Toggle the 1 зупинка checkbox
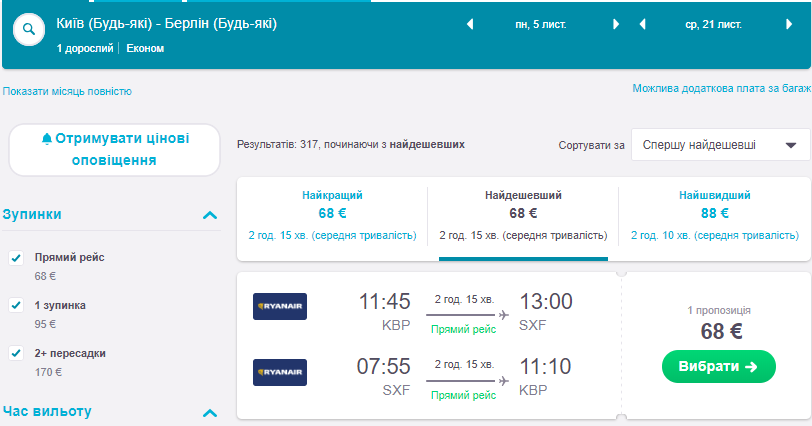The height and width of the screenshot is (426, 812). click(x=16, y=305)
